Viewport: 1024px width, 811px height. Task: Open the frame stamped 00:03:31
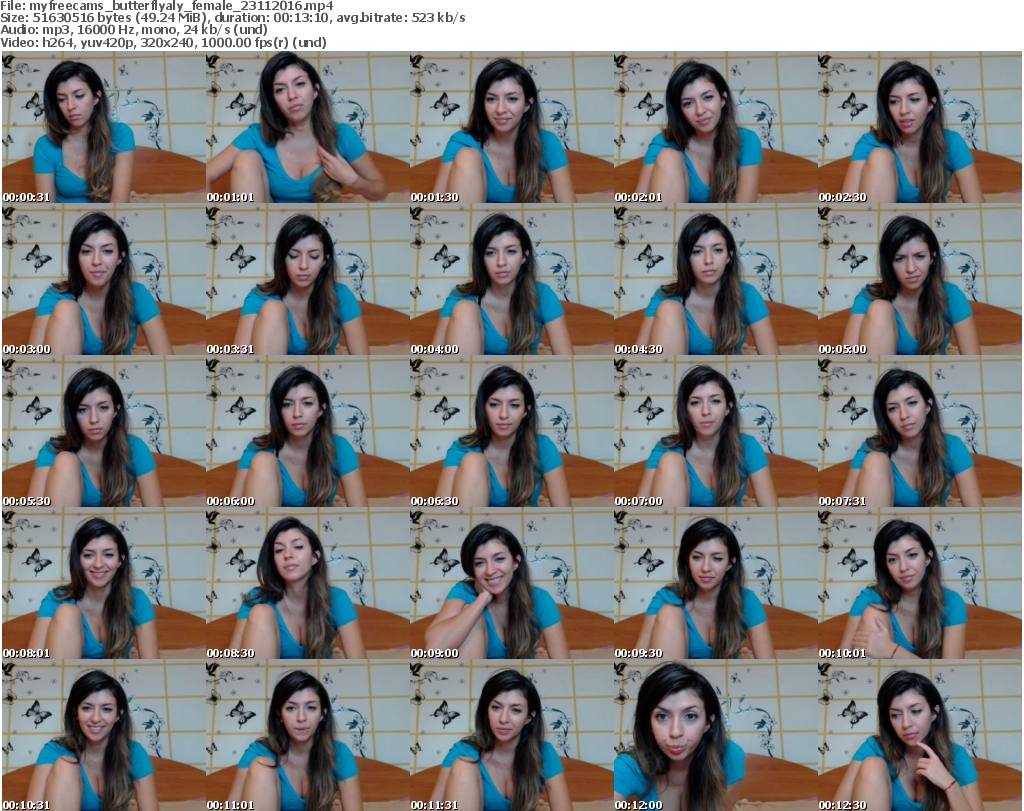coord(308,279)
